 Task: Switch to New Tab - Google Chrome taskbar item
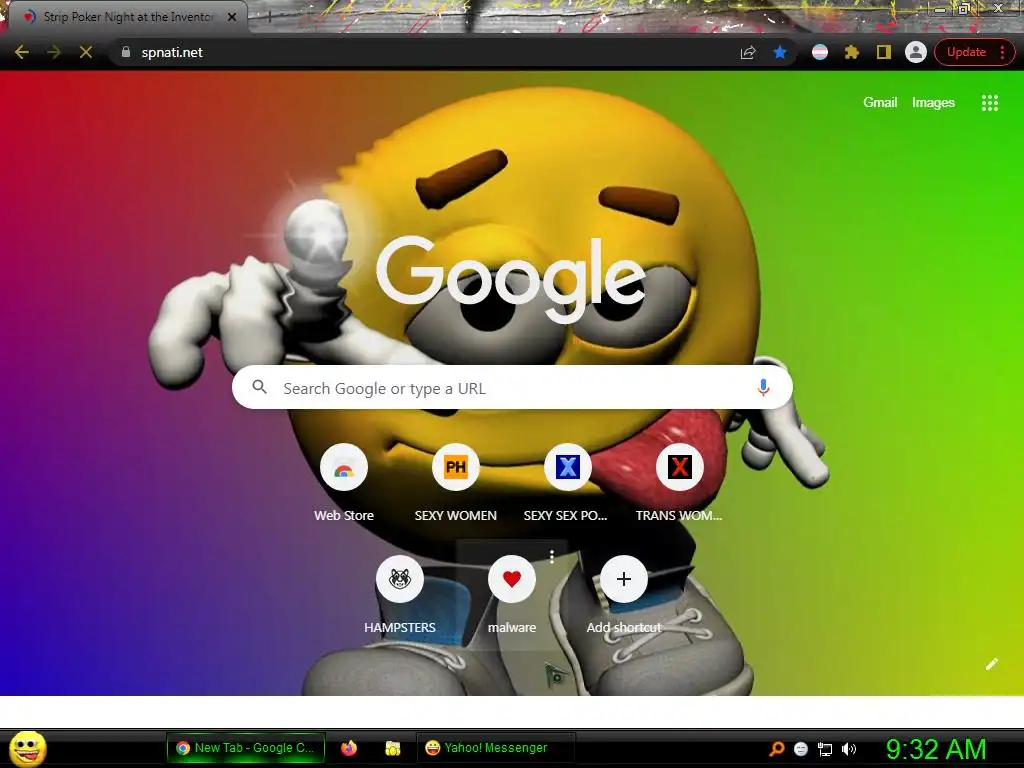pos(246,748)
